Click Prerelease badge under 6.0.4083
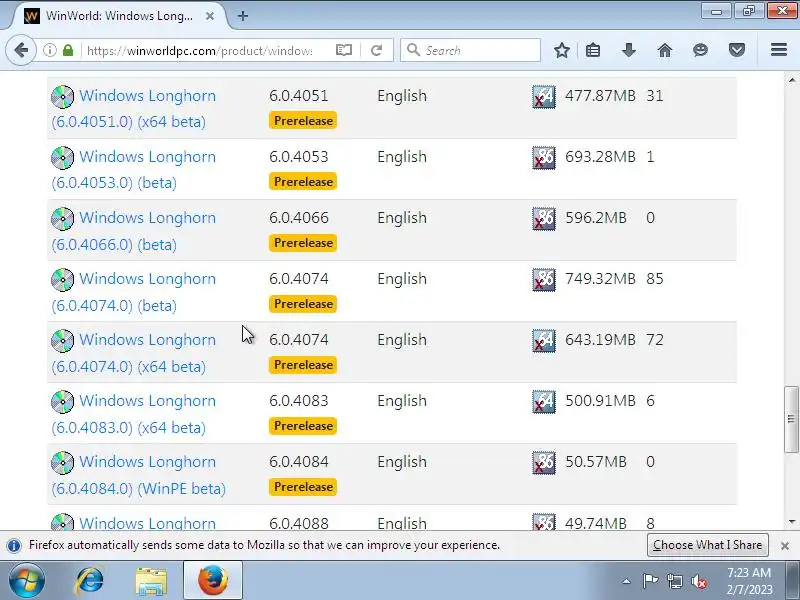This screenshot has height=600, width=800. (x=303, y=426)
